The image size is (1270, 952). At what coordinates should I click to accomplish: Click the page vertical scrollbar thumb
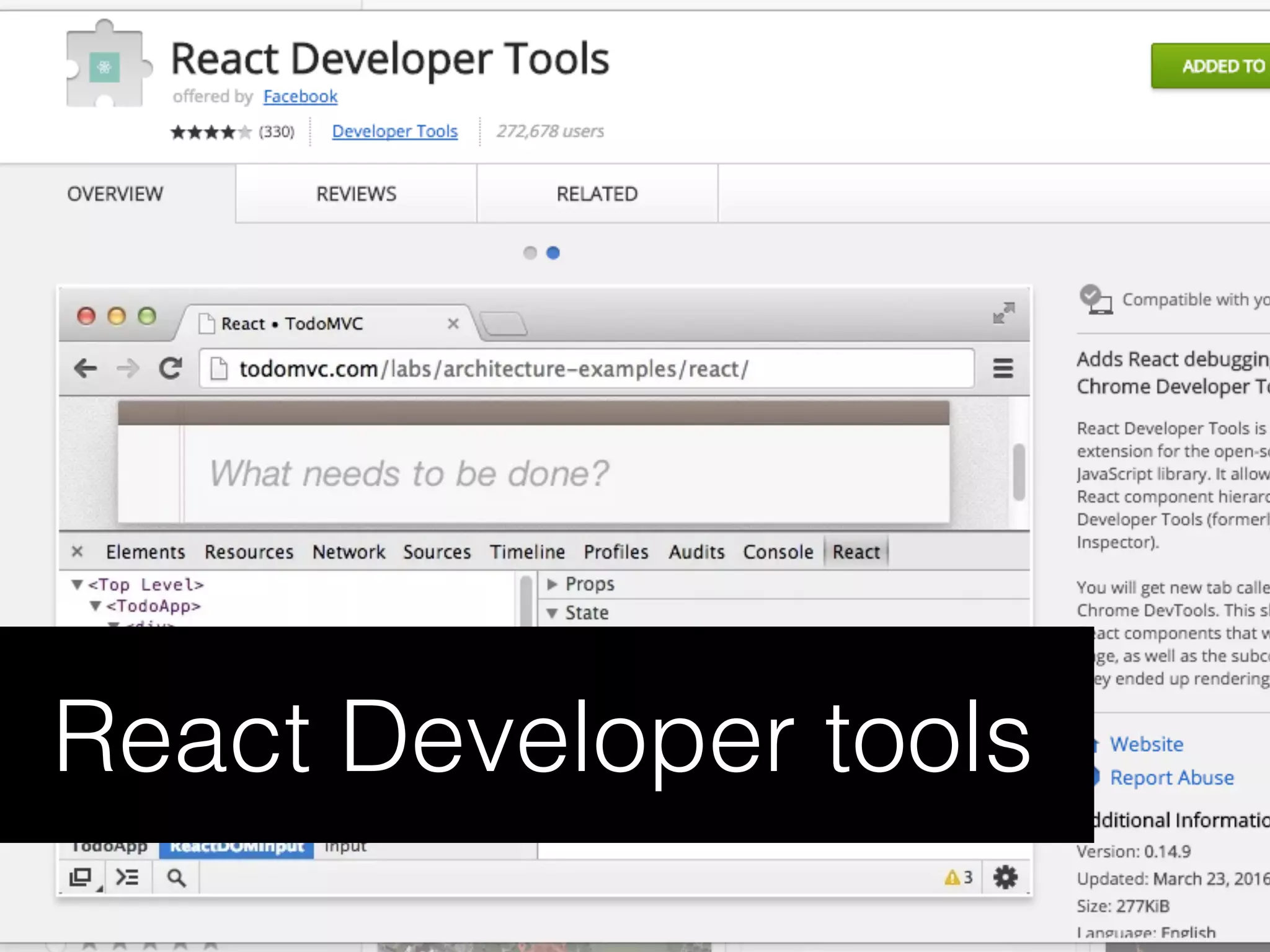point(1019,472)
